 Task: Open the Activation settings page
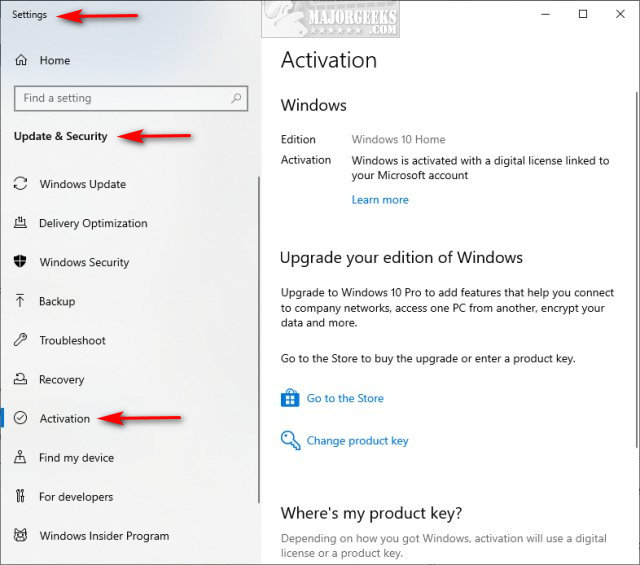(x=64, y=418)
